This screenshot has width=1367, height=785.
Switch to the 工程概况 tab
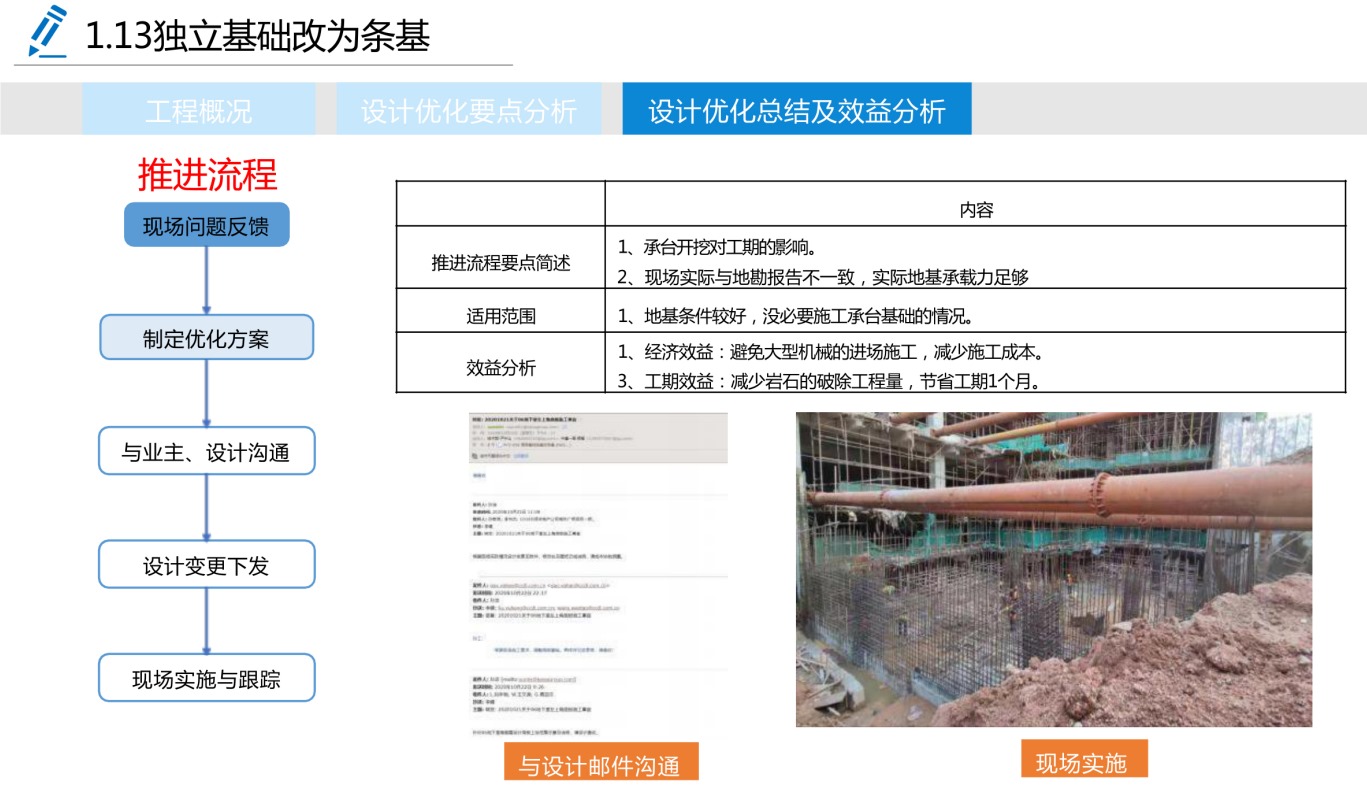point(198,110)
